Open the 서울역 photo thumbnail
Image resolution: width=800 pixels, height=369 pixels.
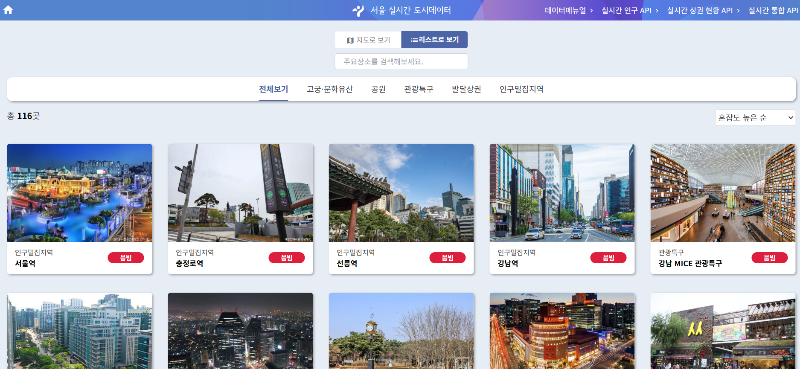click(80, 193)
